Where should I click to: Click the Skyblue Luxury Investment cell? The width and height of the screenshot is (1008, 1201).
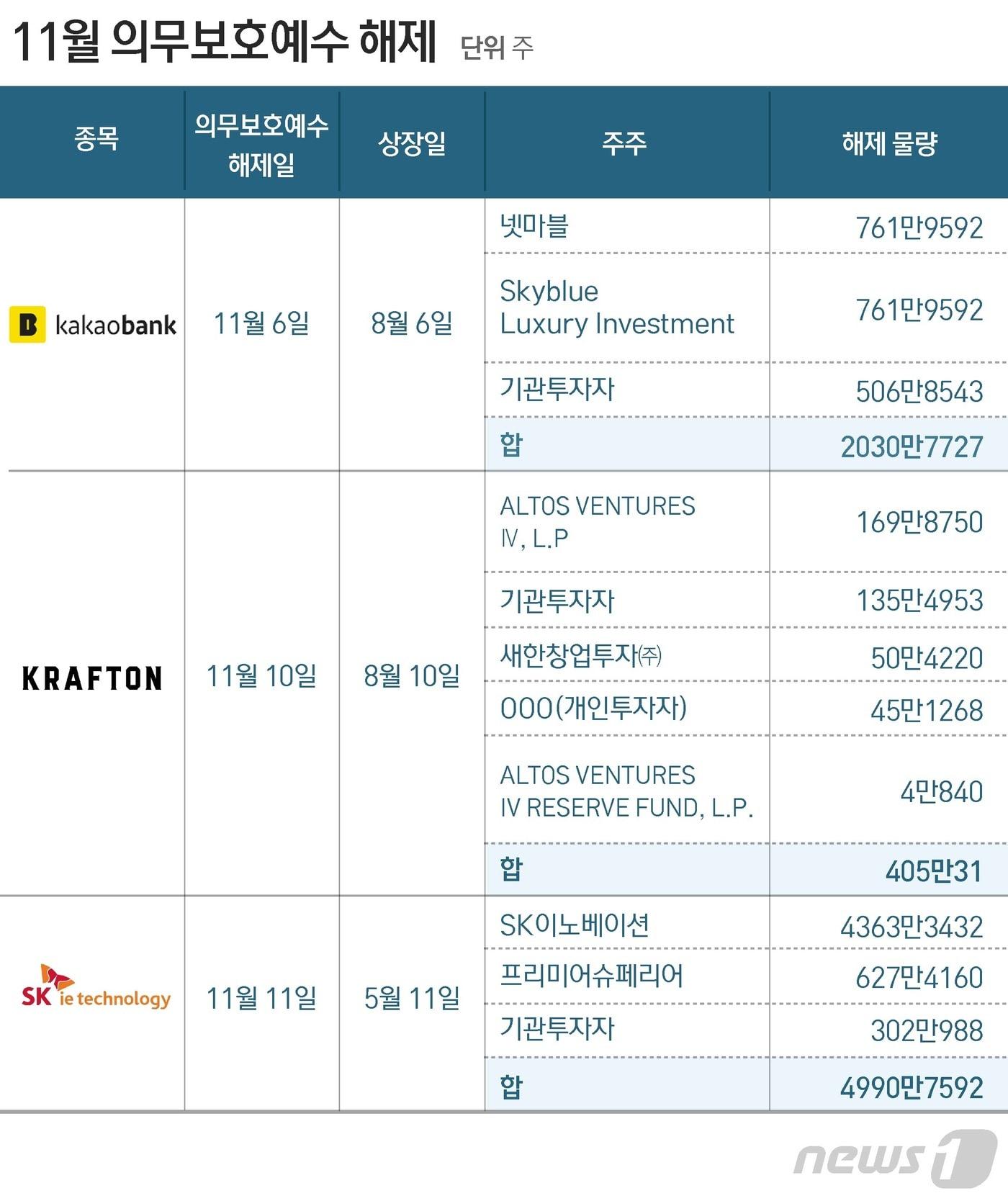tap(616, 307)
